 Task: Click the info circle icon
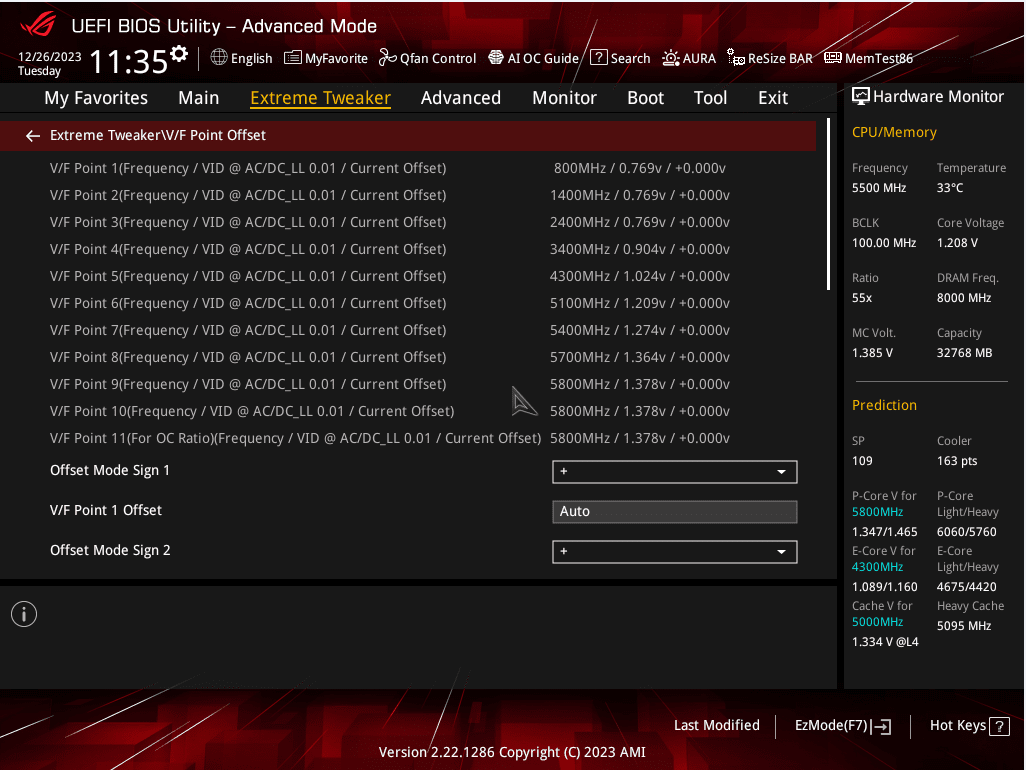(24, 614)
